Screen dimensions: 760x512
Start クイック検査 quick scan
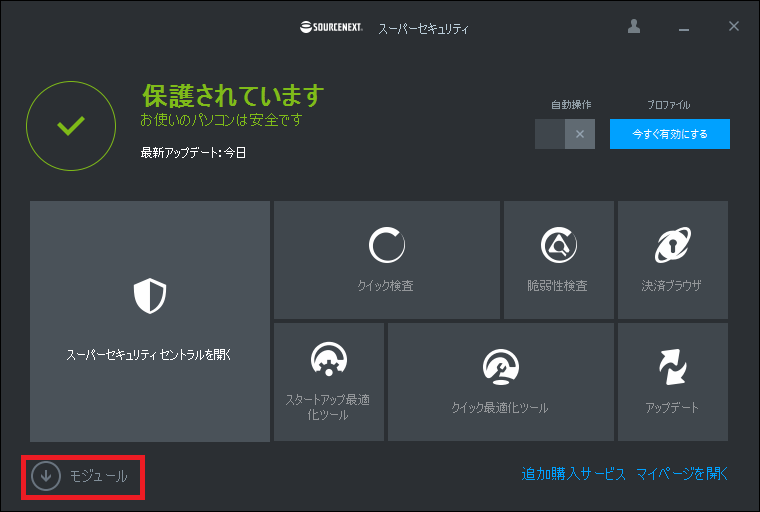click(x=387, y=260)
